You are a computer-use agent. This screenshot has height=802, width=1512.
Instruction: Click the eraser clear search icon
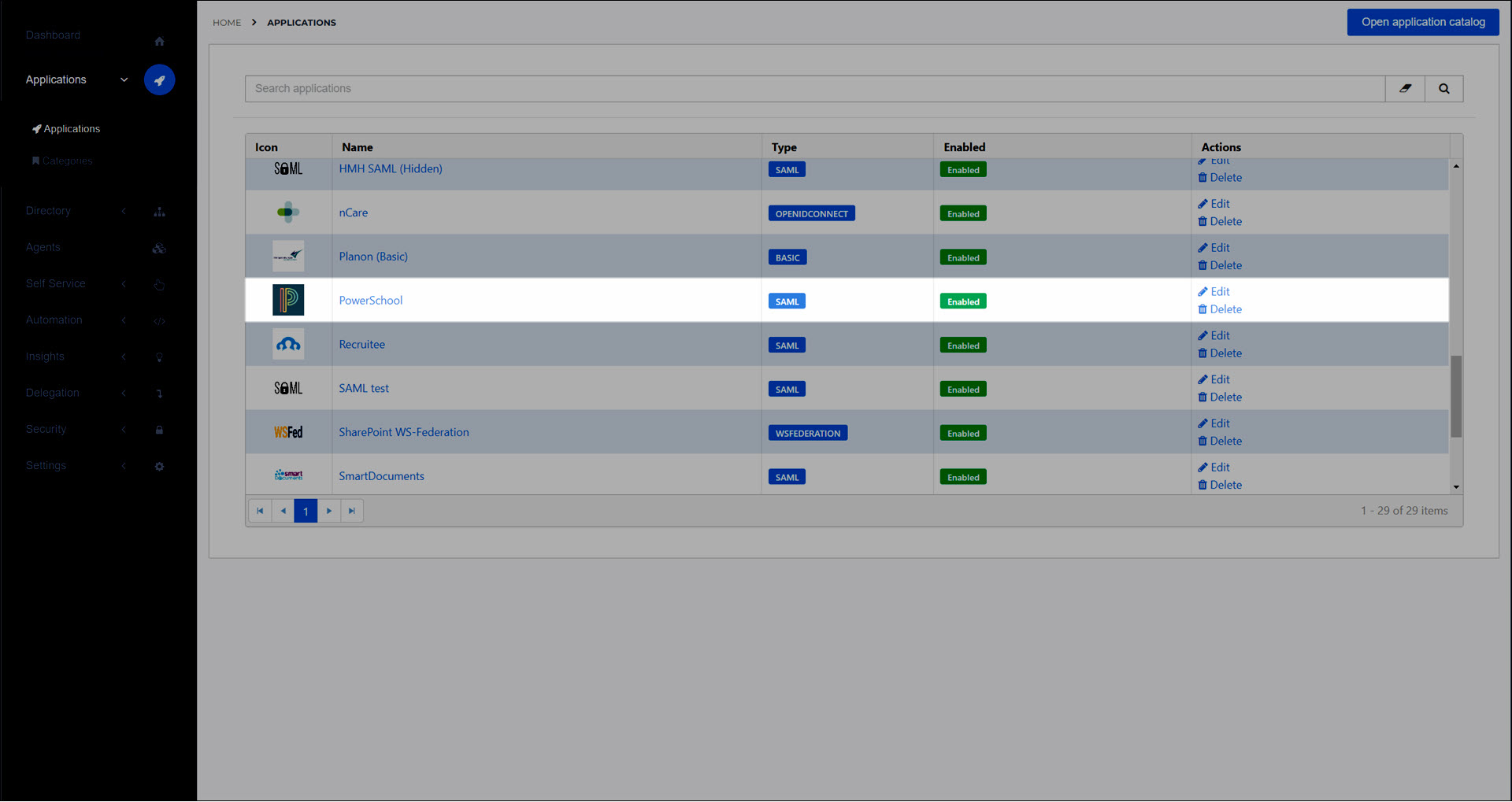pos(1405,89)
